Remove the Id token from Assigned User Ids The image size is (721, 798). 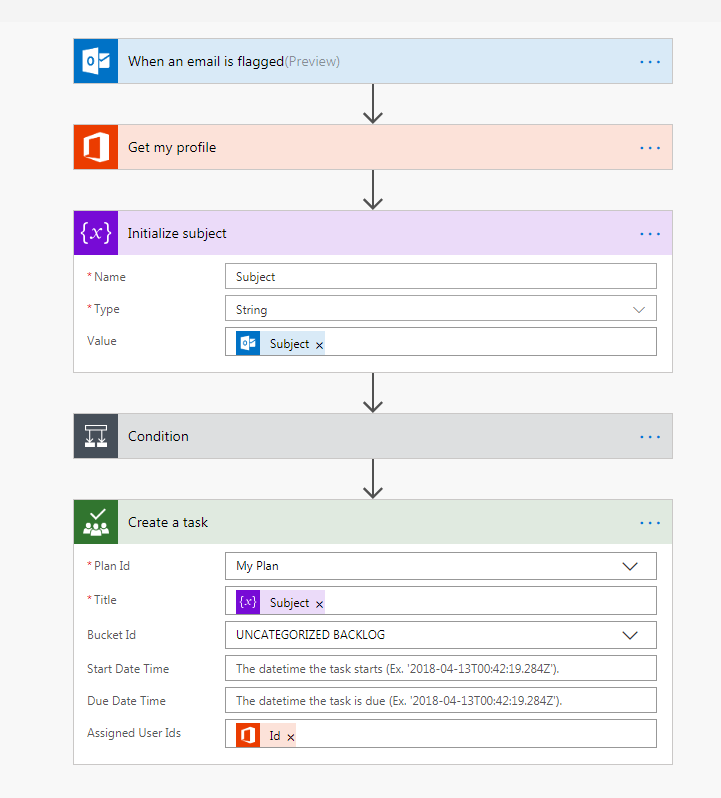point(291,737)
